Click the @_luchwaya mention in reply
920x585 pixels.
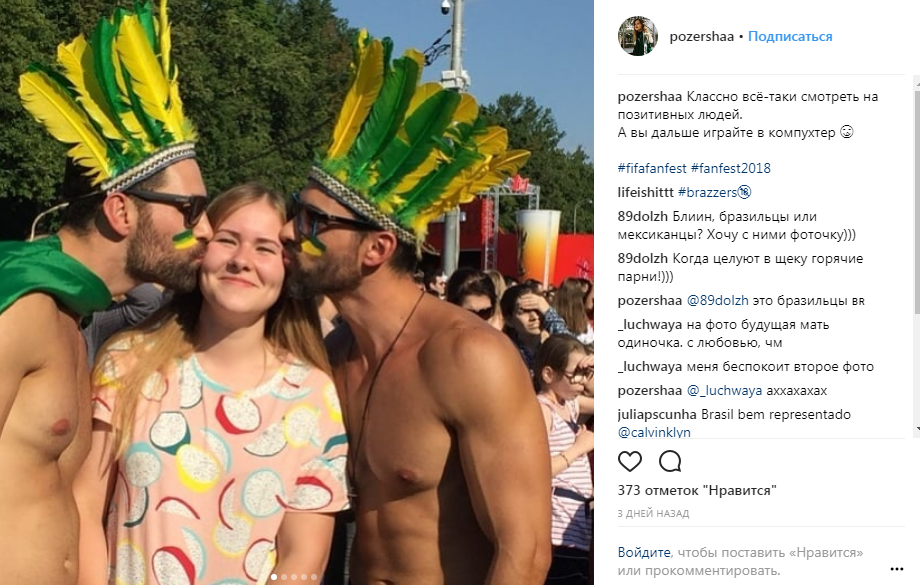[x=724, y=391]
